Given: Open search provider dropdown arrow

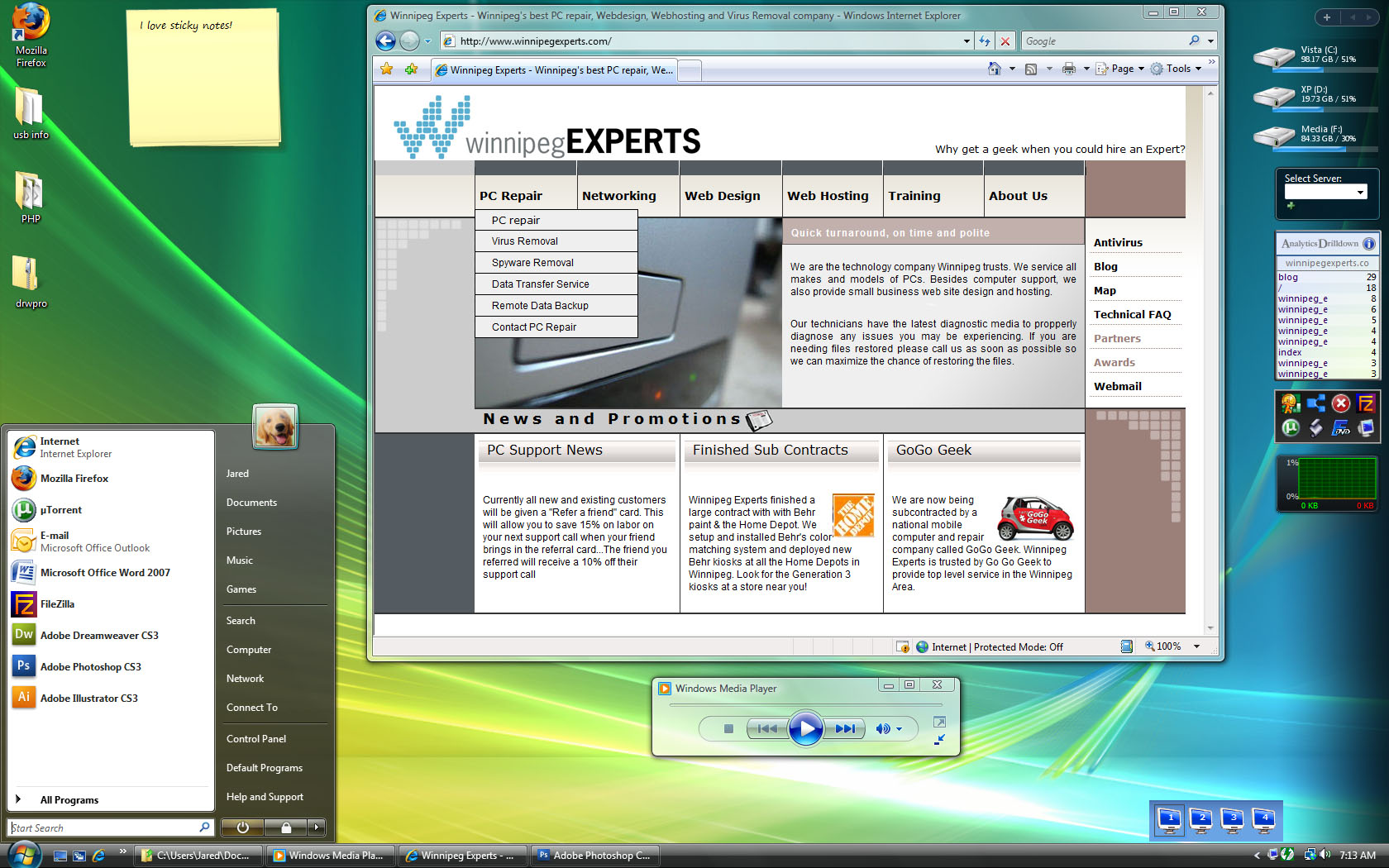Looking at the screenshot, I should (1210, 41).
